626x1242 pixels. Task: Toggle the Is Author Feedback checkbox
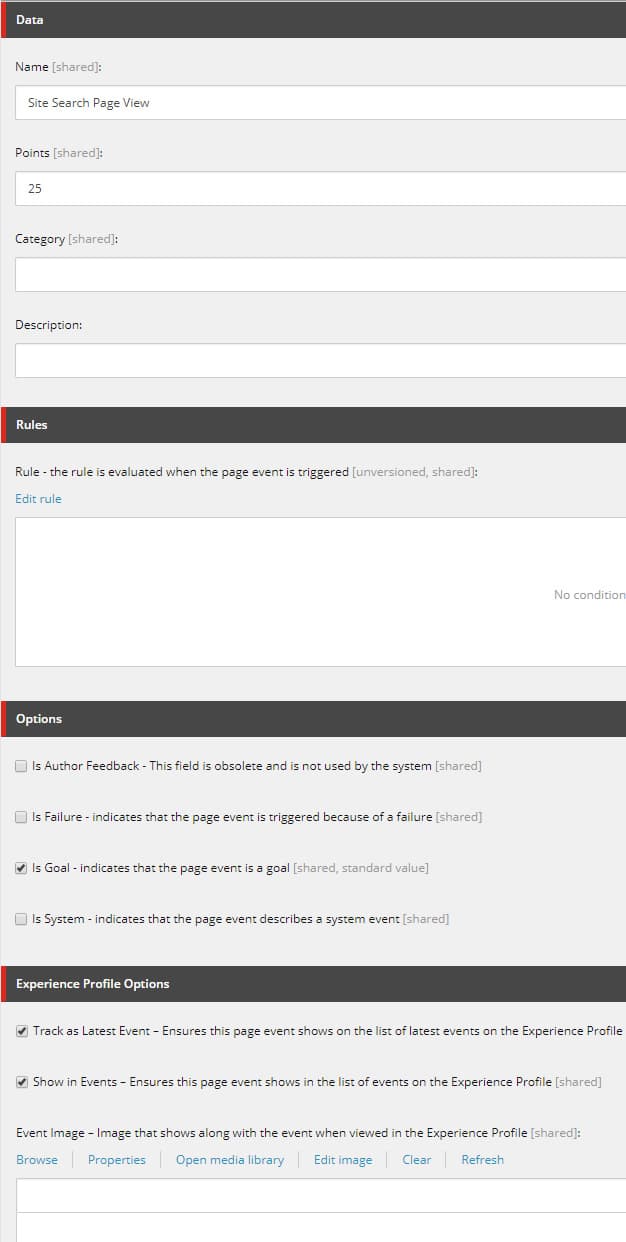pyautogui.click(x=21, y=766)
